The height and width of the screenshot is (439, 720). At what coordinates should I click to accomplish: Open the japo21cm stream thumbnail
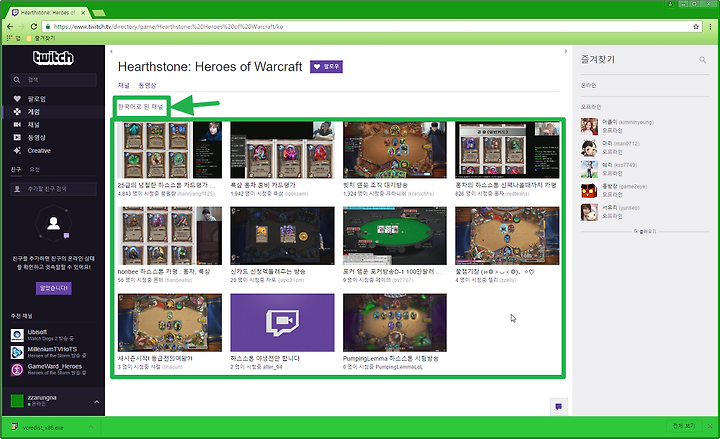tap(282, 236)
